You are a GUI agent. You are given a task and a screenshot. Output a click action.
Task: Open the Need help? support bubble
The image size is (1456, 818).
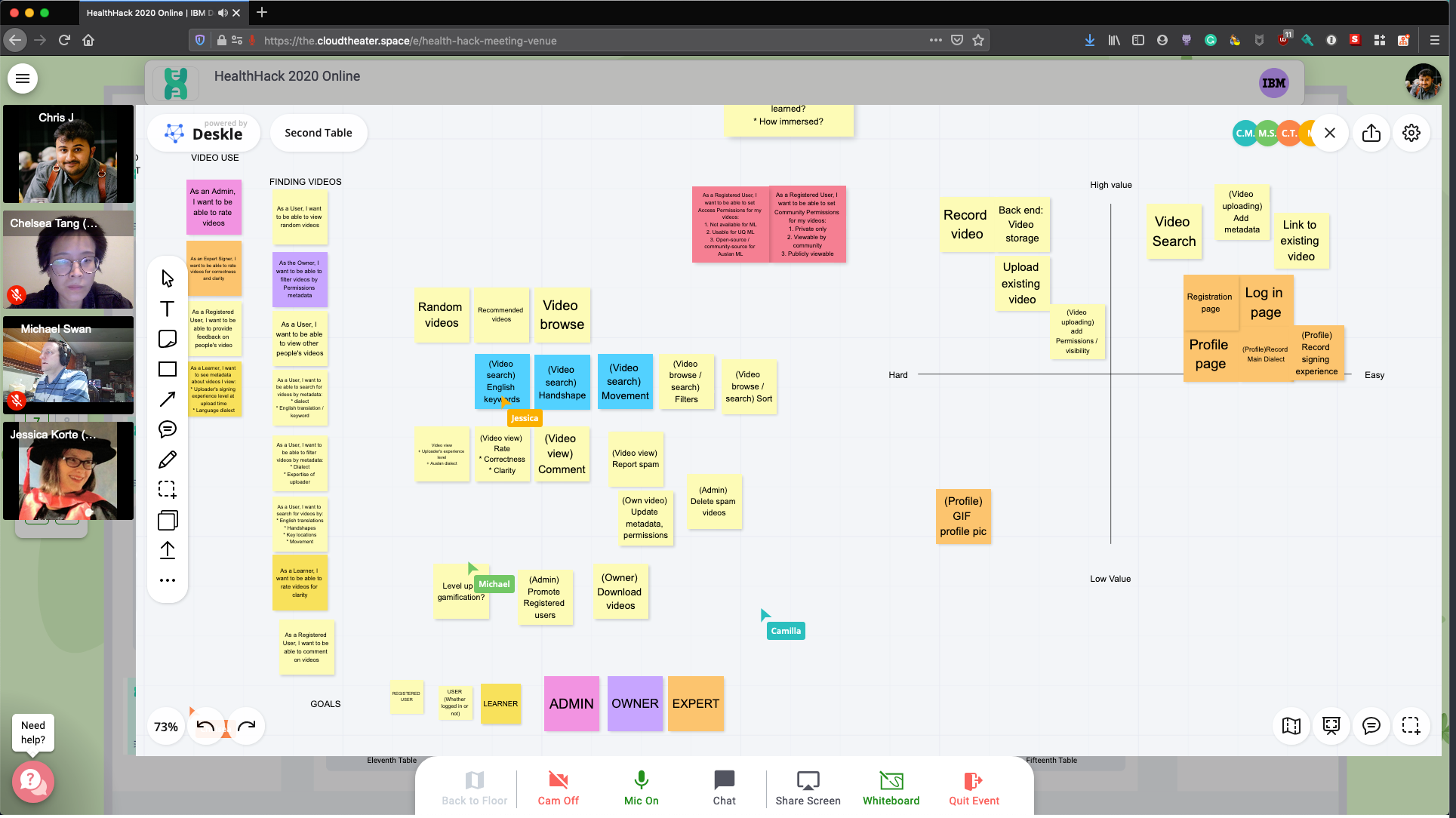pyautogui.click(x=32, y=781)
